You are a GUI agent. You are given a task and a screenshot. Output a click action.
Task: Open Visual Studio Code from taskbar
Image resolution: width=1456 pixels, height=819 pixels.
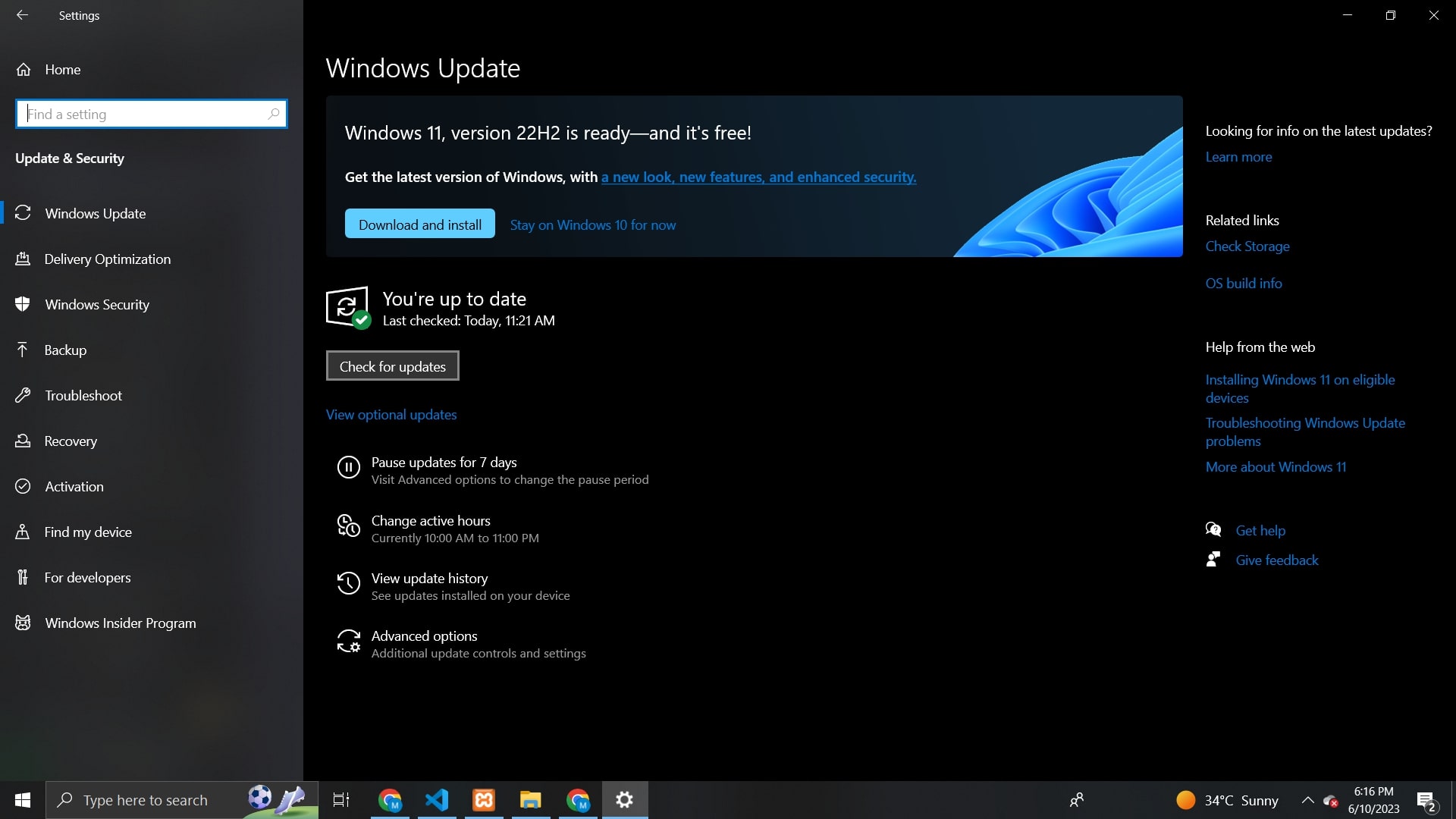point(437,800)
